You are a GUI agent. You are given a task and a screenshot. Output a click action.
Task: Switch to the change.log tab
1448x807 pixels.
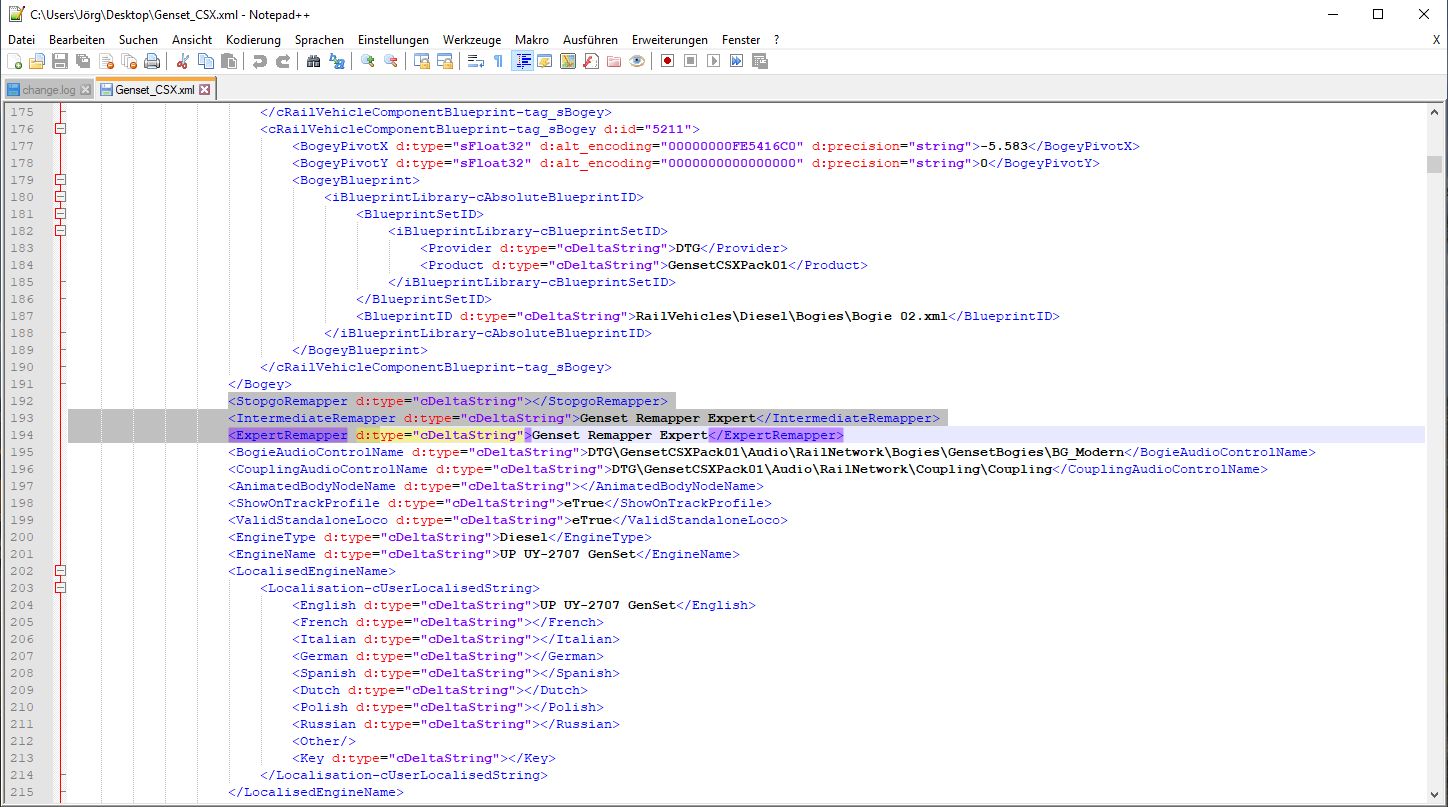[48, 90]
